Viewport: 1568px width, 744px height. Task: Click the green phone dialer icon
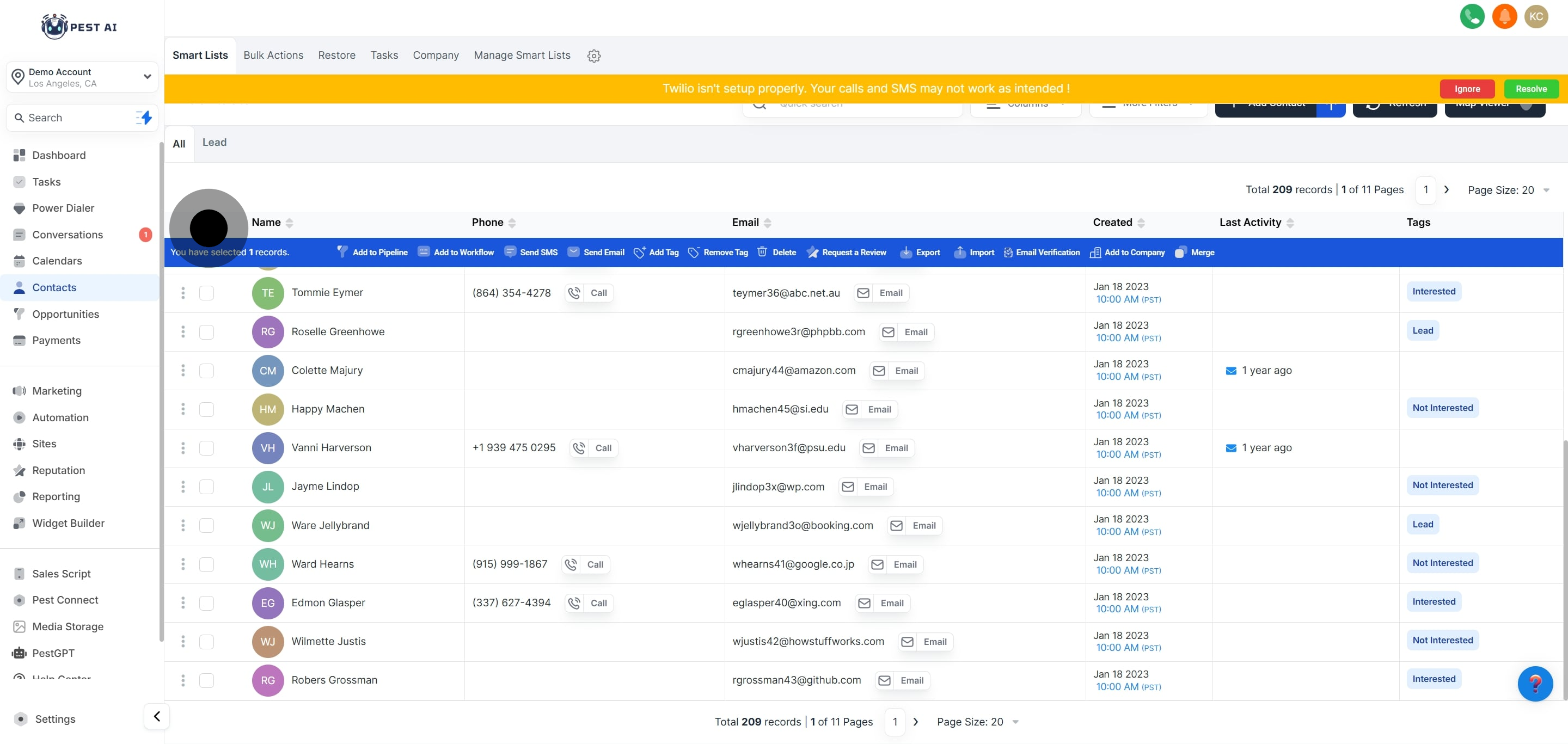click(1471, 16)
